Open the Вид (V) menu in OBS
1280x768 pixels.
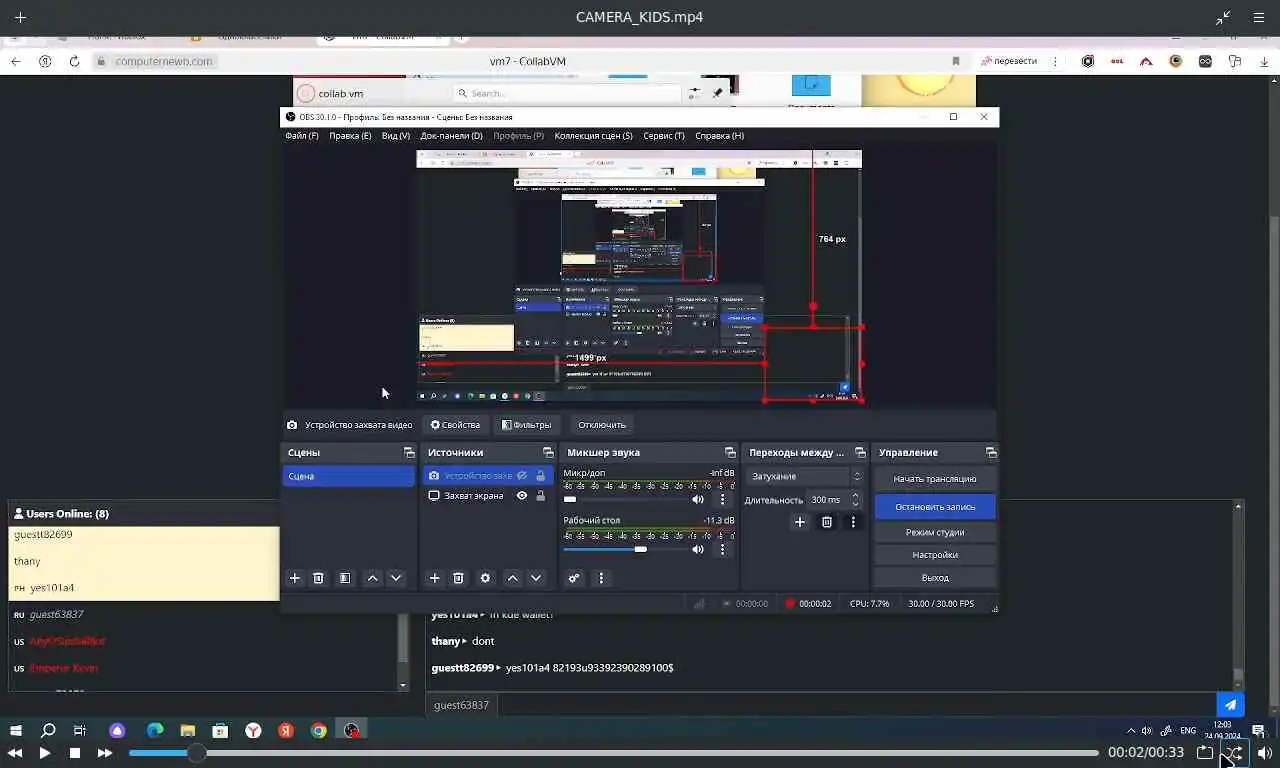(x=396, y=135)
